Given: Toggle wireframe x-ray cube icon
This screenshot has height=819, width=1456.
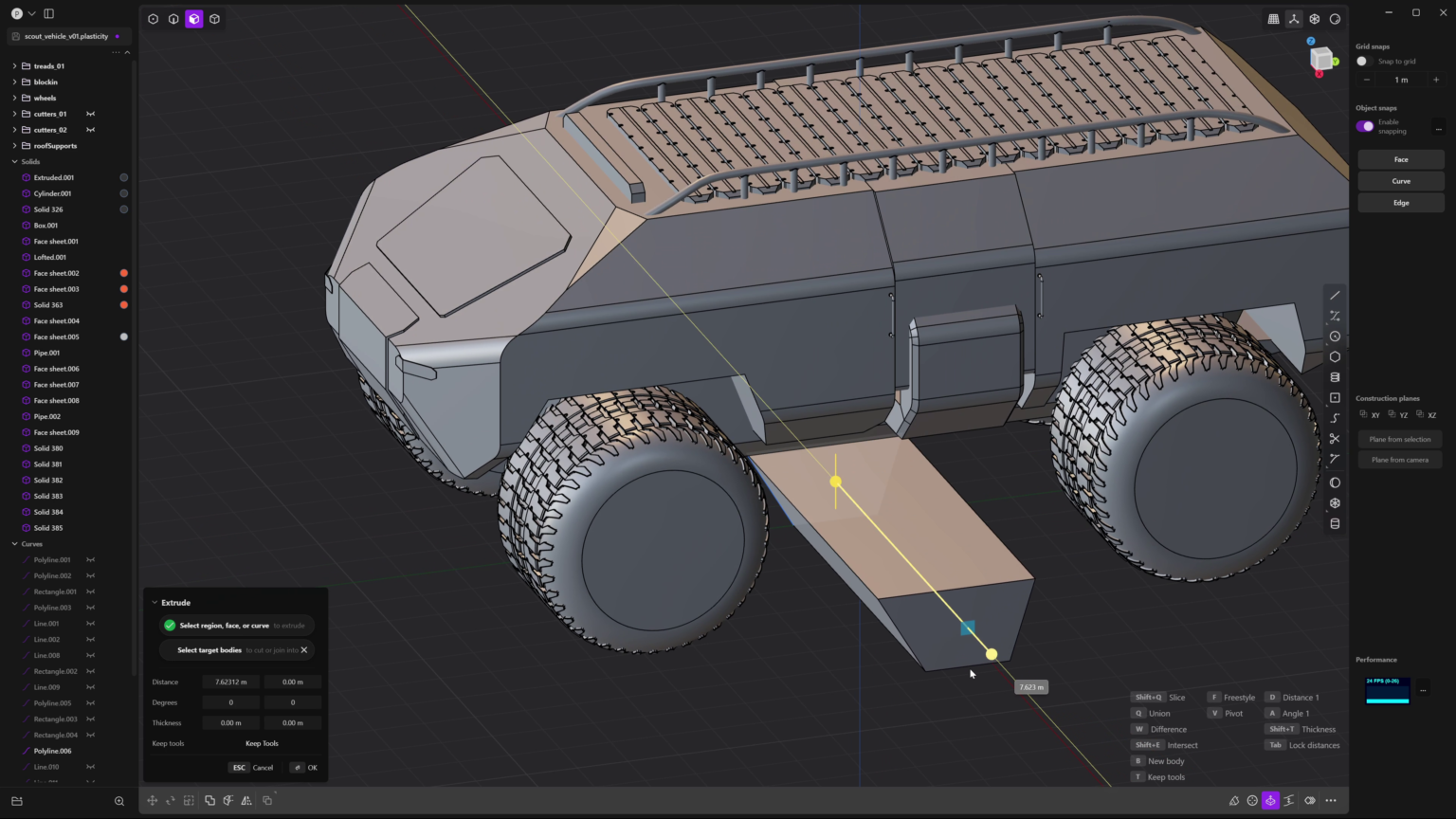Looking at the screenshot, I should tap(1315, 19).
